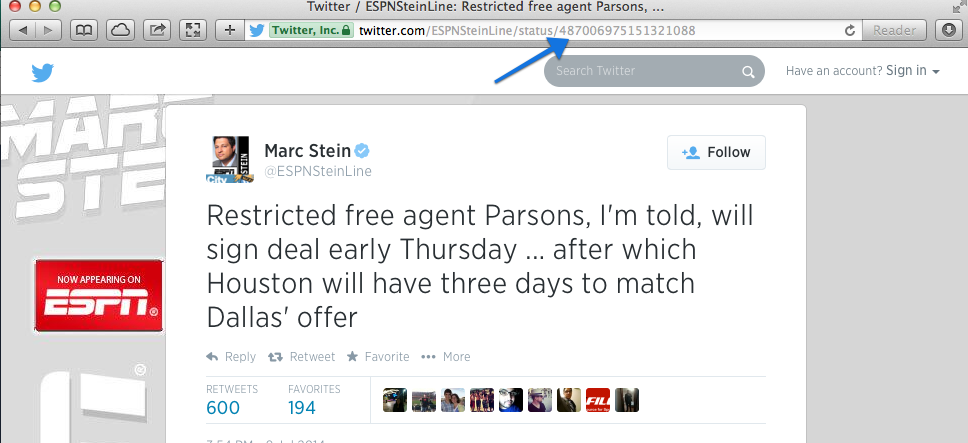Go forward with Safari's forward arrow

(x=48, y=30)
